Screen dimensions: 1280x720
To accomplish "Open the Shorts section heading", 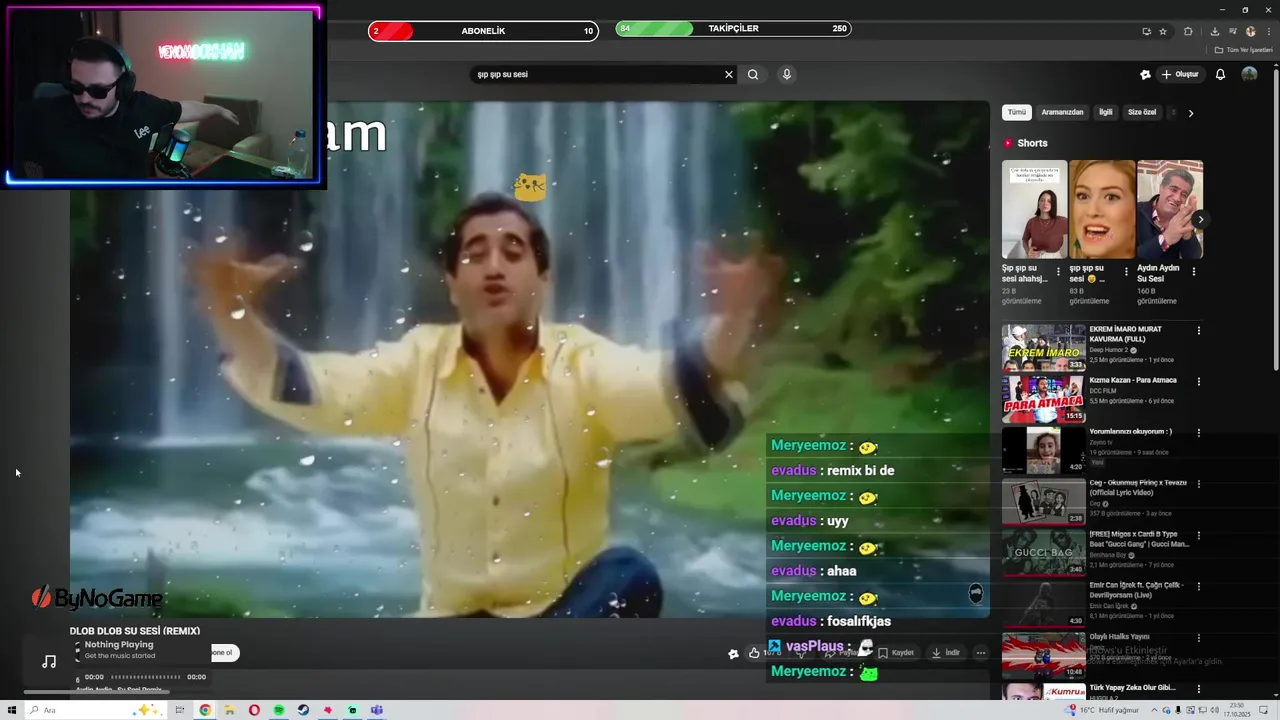I will (x=1032, y=143).
